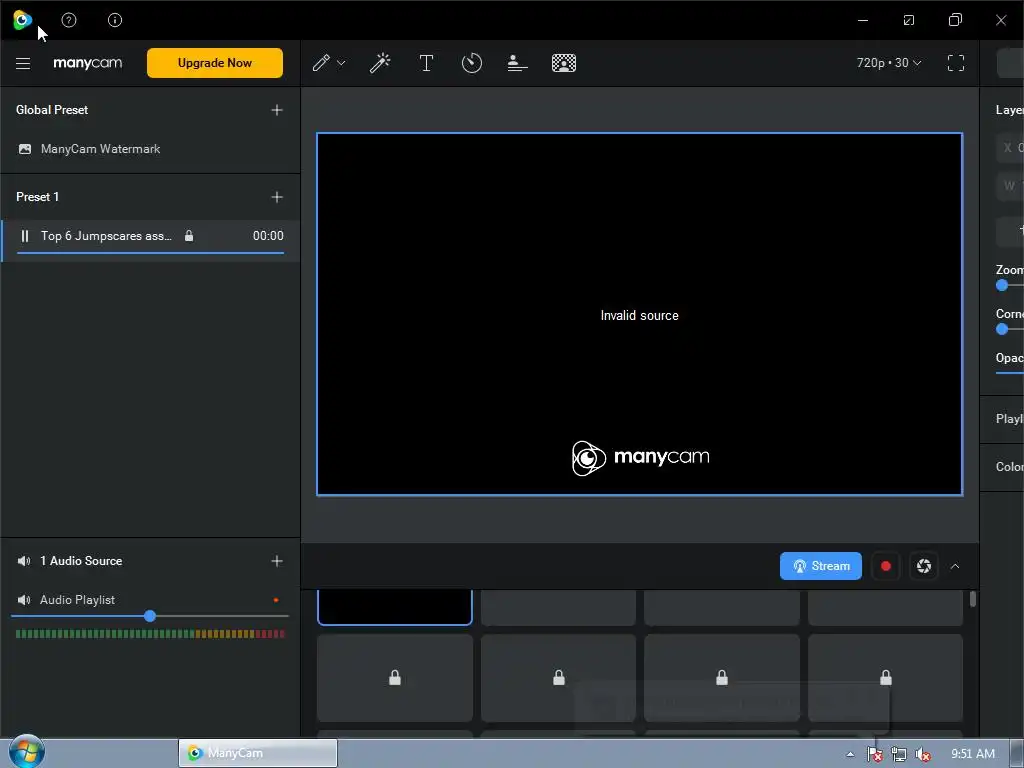Image resolution: width=1024 pixels, height=768 pixels.
Task: Click the first locked preset slot
Action: (394, 678)
